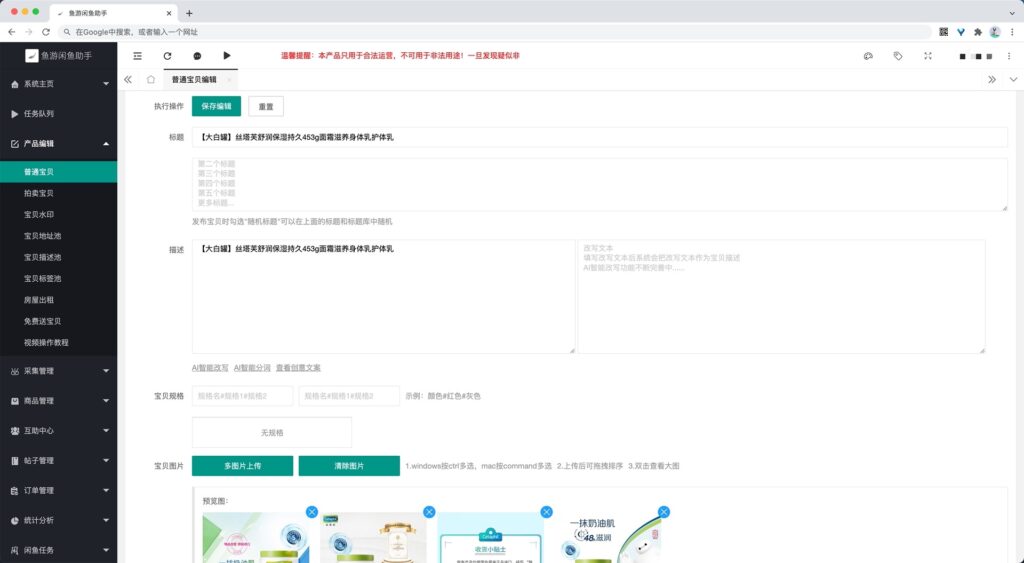
Task: Click the AI智能改写 link
Action: click(210, 368)
